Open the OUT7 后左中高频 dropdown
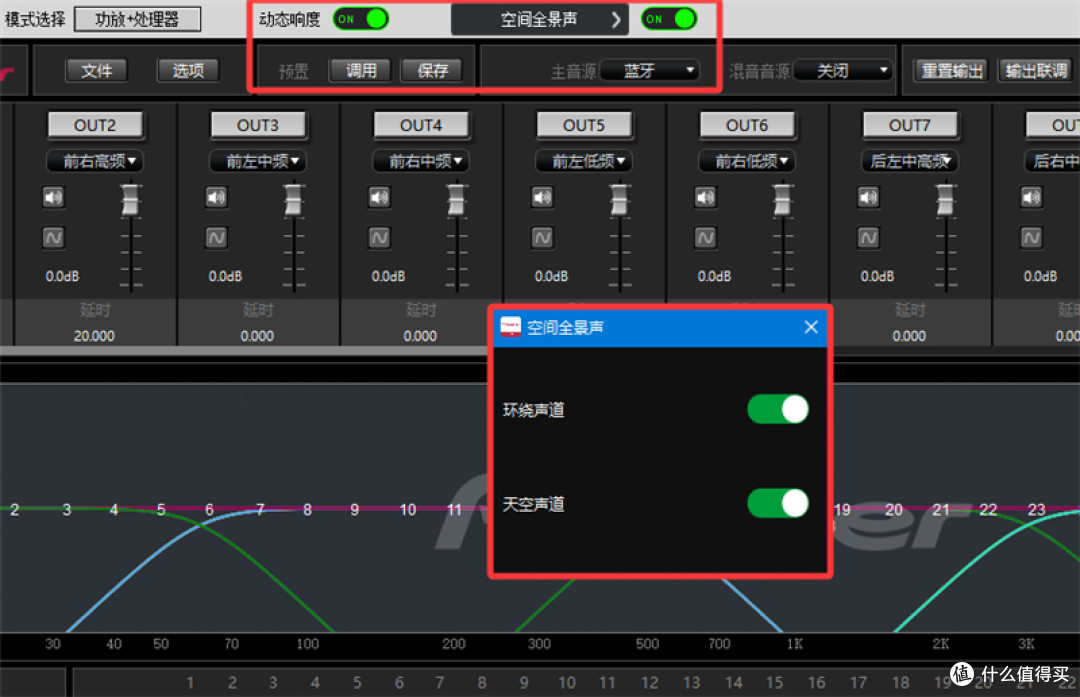The width and height of the screenshot is (1080, 697). point(911,161)
